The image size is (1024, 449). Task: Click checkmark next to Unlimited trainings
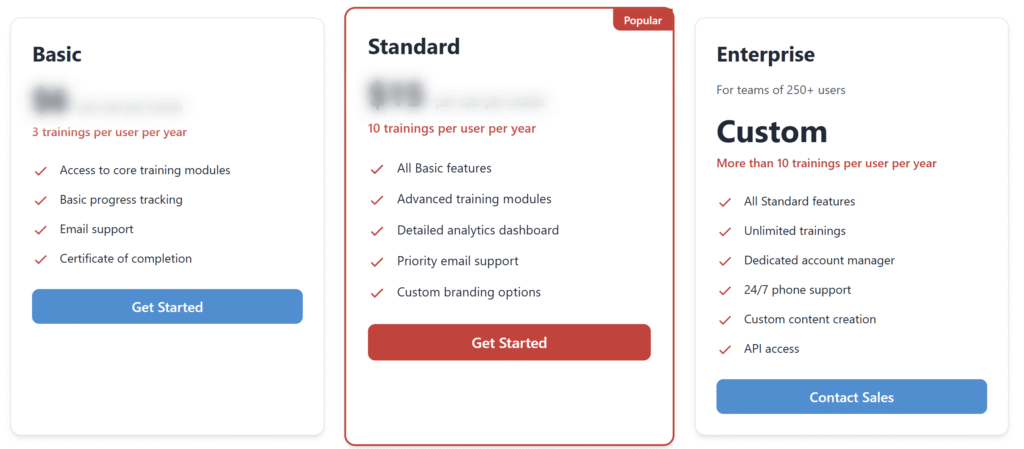coord(725,232)
